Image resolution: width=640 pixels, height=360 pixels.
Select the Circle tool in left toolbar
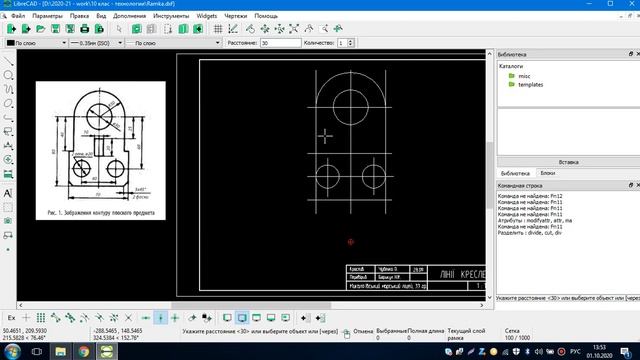point(8,76)
